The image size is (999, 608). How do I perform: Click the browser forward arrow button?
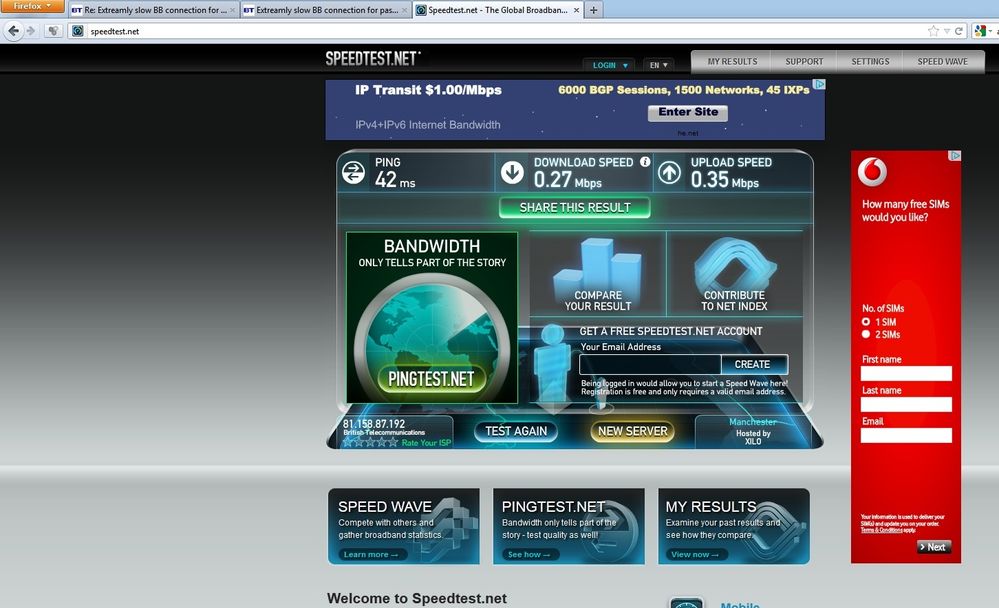coord(31,31)
